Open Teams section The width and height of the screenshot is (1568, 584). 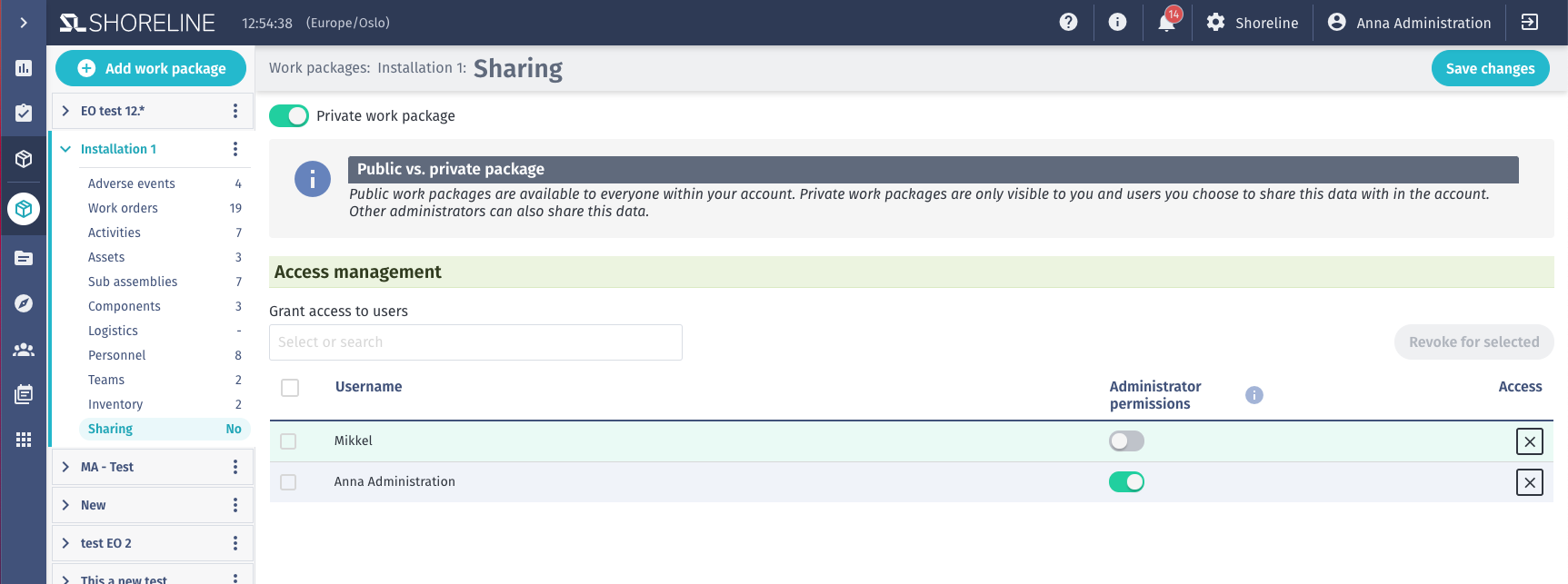pos(165,380)
